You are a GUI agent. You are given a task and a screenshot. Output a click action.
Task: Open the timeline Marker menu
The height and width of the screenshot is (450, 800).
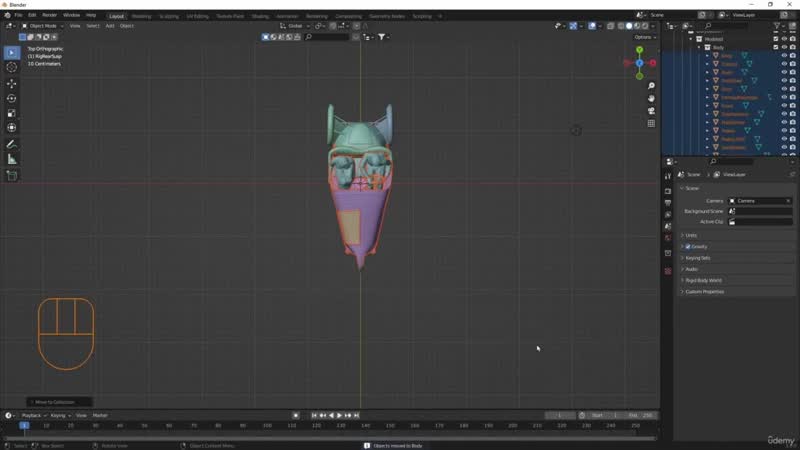[x=100, y=416]
